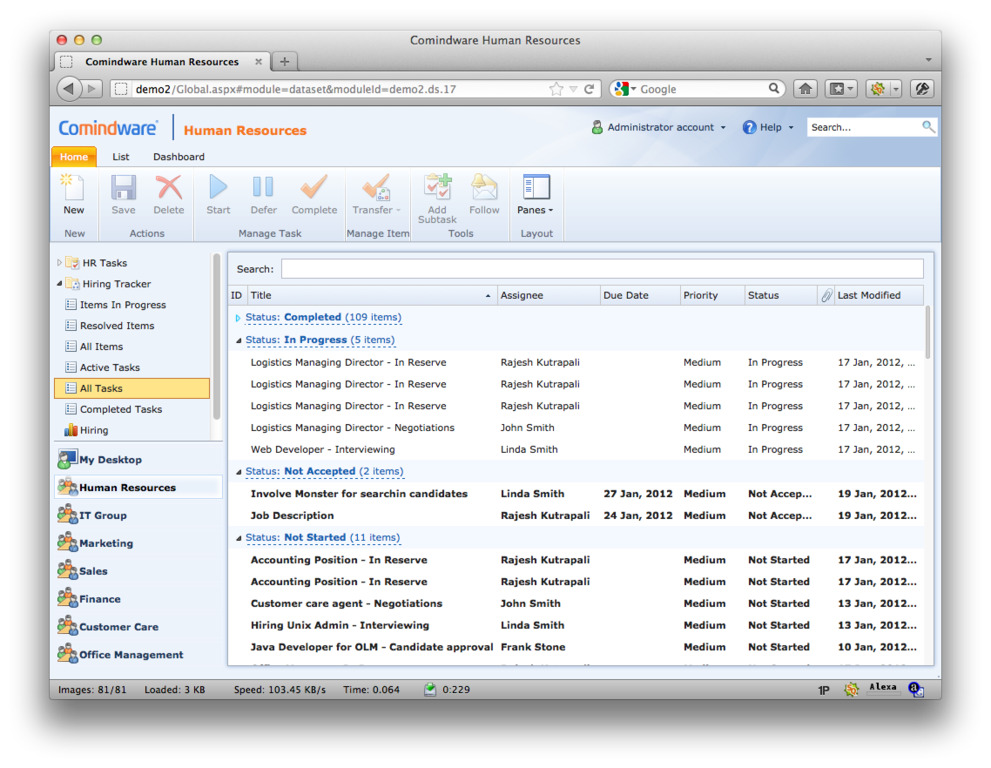Sort by the Assignee column header

549,295
